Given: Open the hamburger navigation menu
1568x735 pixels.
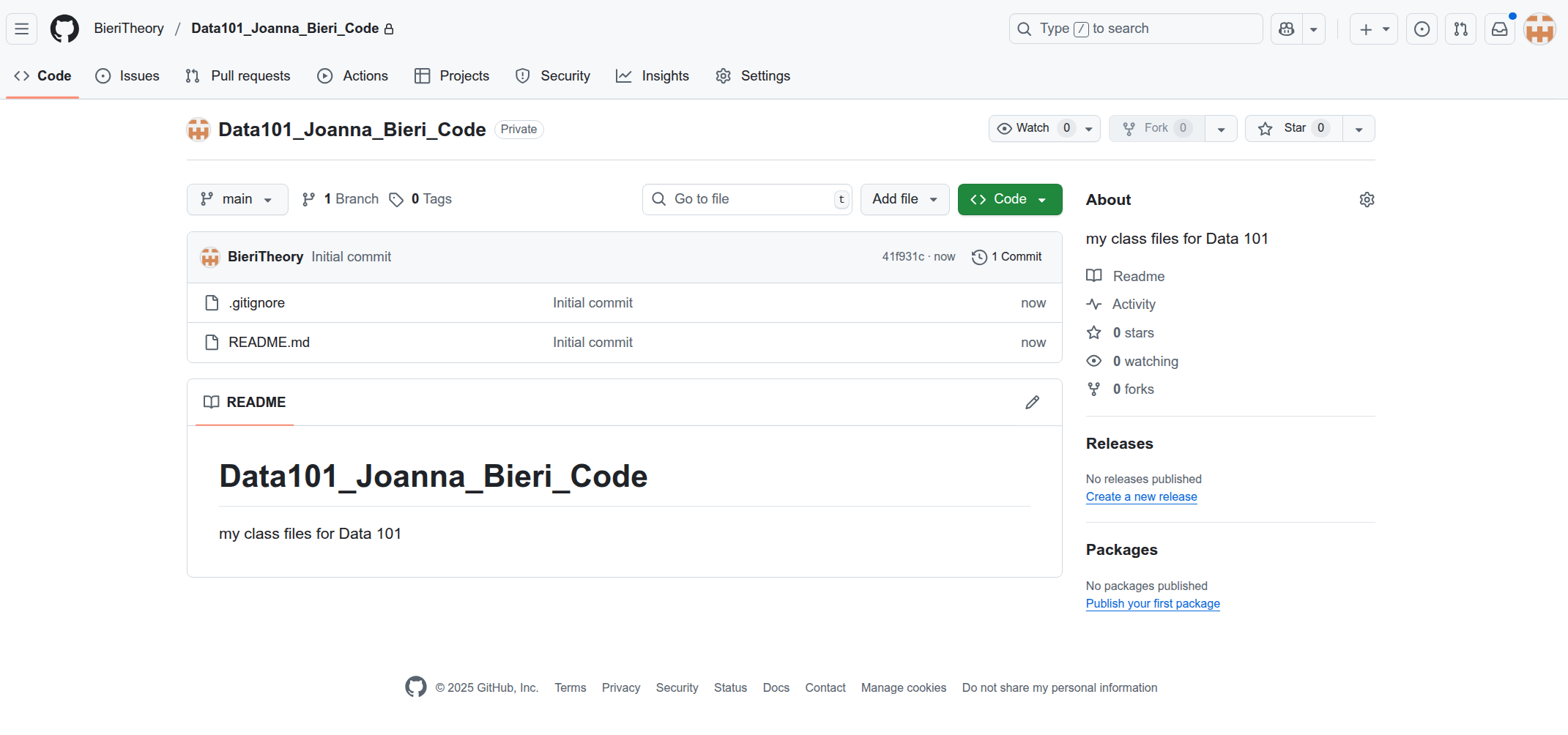Looking at the screenshot, I should [22, 29].
